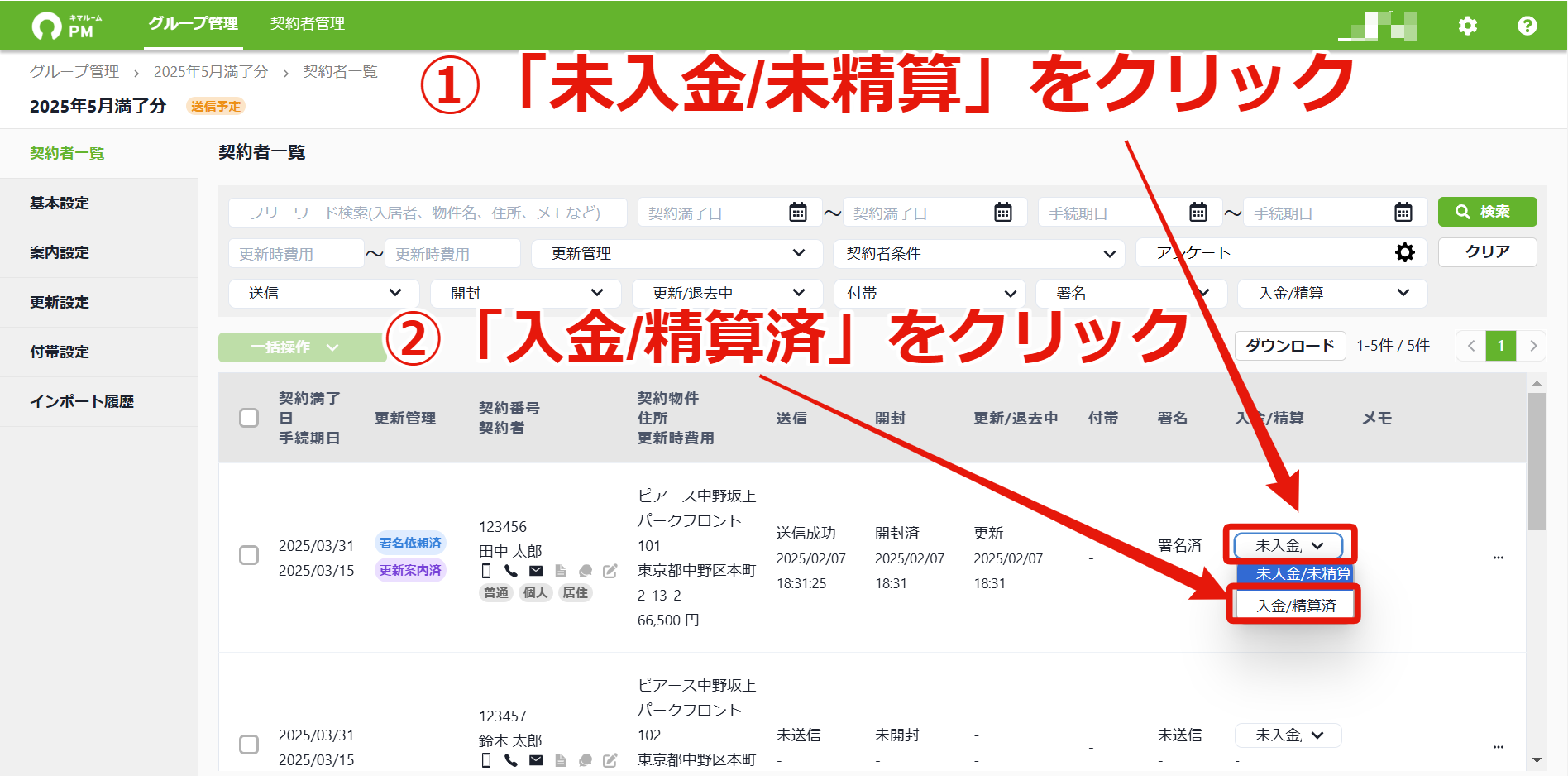
Task: Expand 署名 filter dropdown
Action: tap(1131, 293)
